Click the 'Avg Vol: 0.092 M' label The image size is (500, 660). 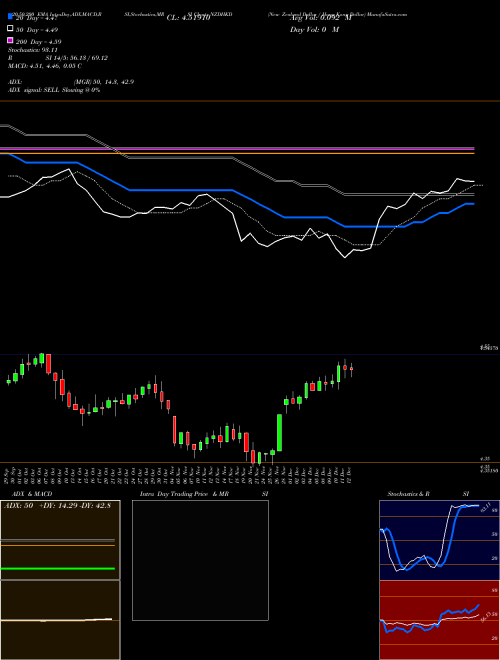[321, 18]
